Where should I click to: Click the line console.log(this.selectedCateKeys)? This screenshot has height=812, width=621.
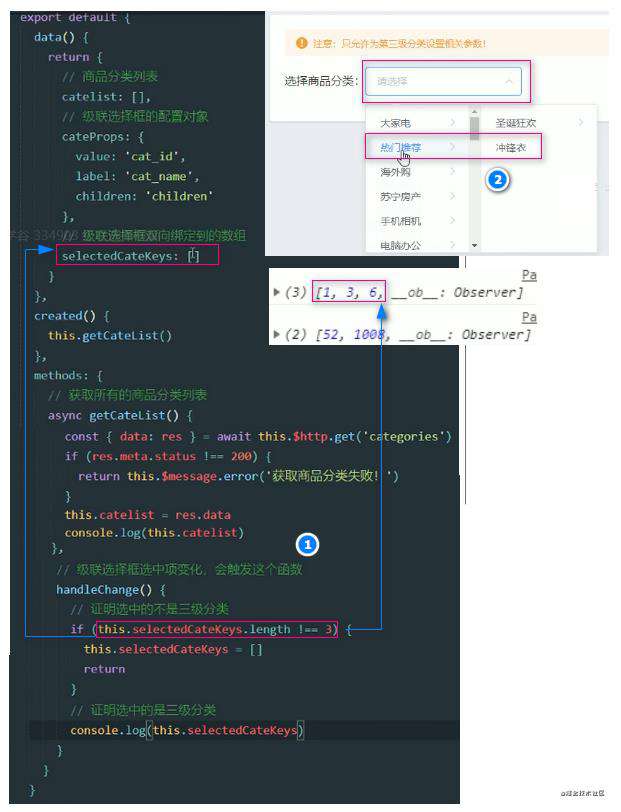tap(187, 730)
